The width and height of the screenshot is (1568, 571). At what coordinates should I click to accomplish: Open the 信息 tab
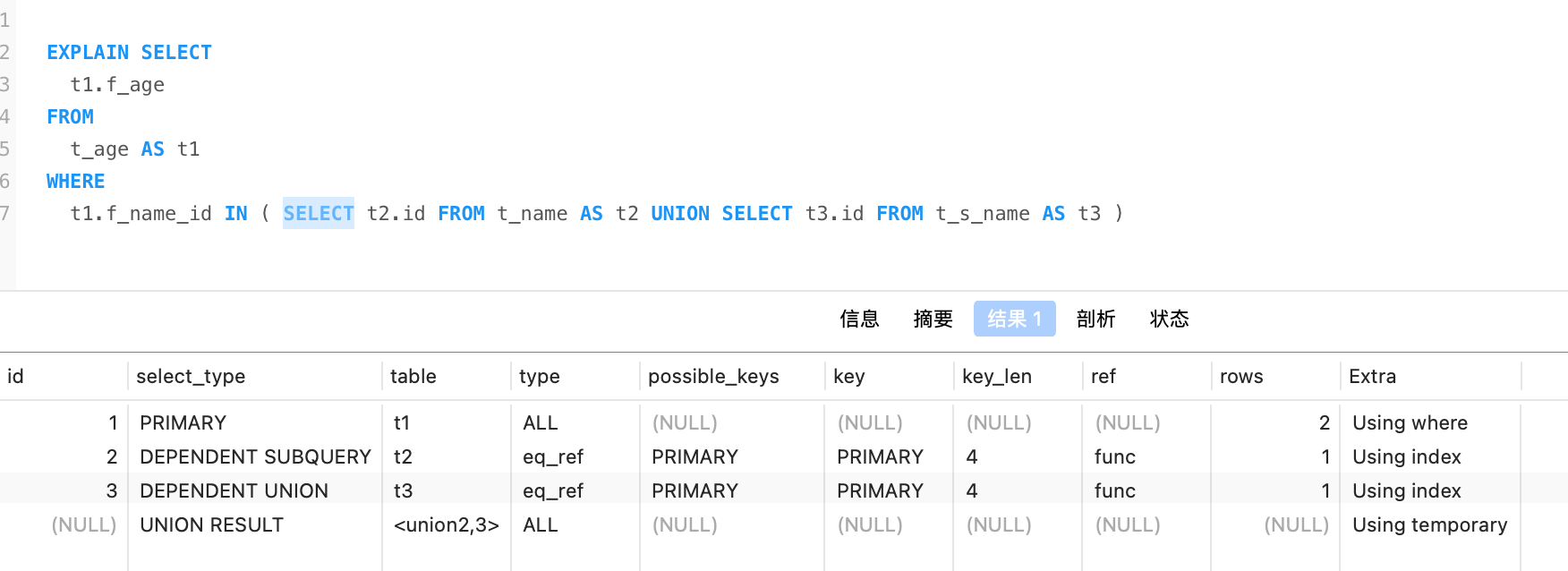[x=859, y=319]
